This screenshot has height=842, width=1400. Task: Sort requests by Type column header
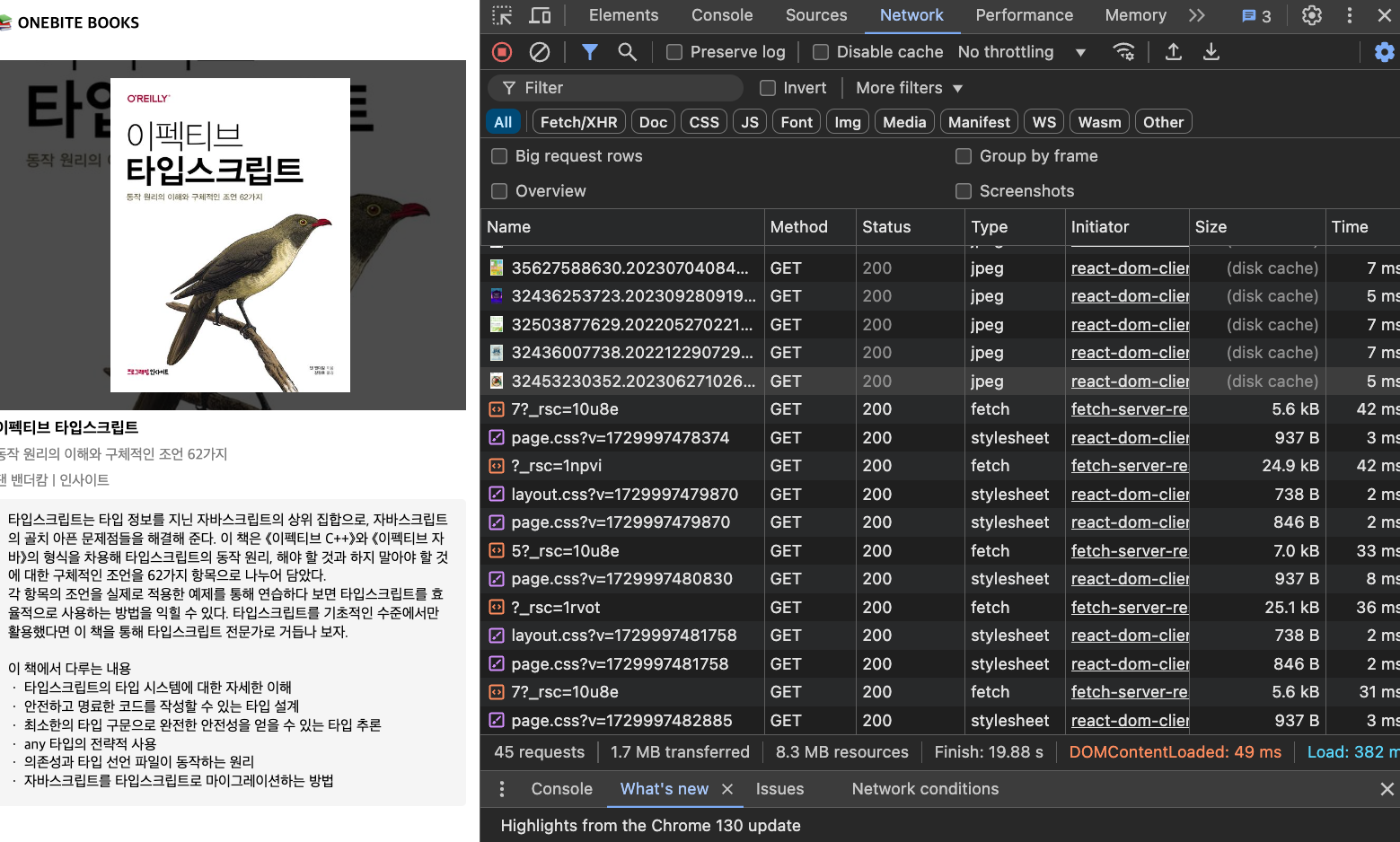[x=1015, y=227]
